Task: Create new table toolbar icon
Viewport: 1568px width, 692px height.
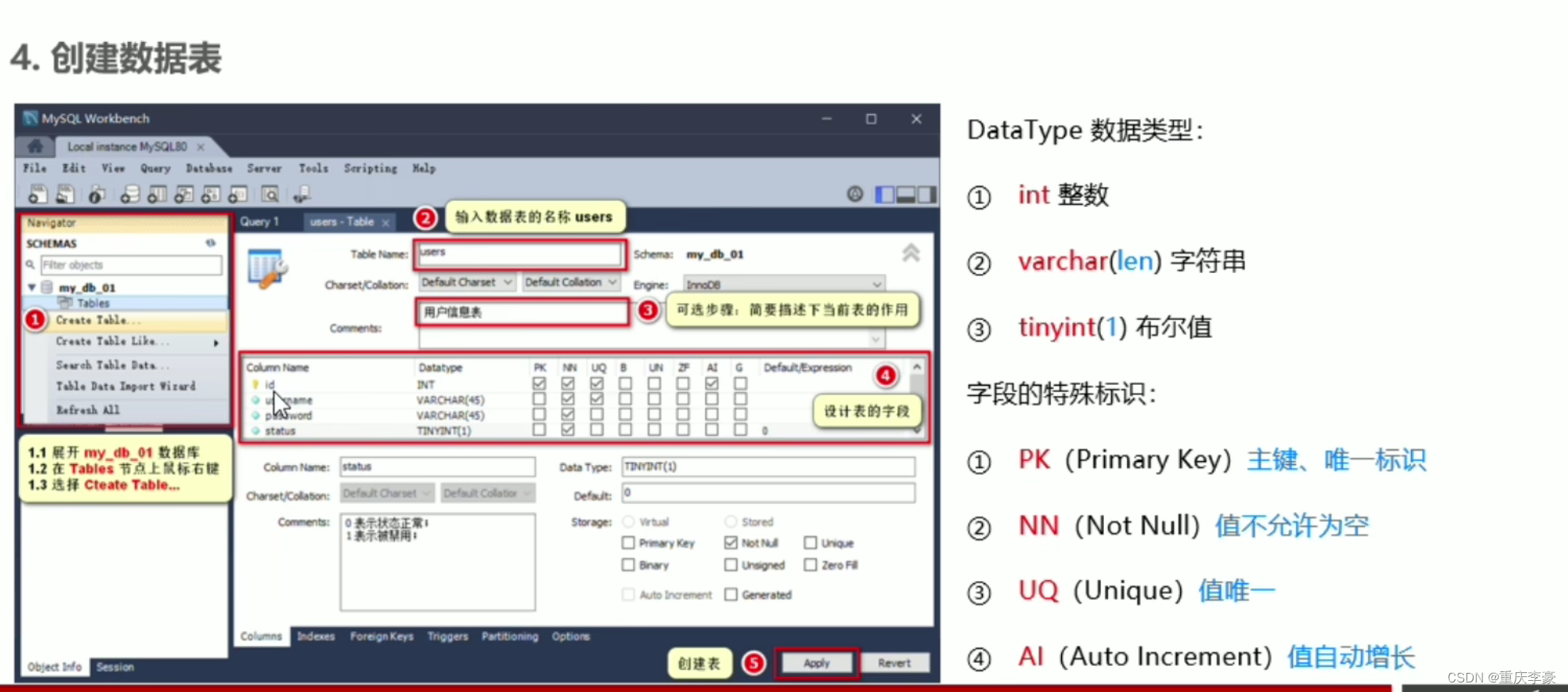Action: (x=157, y=194)
